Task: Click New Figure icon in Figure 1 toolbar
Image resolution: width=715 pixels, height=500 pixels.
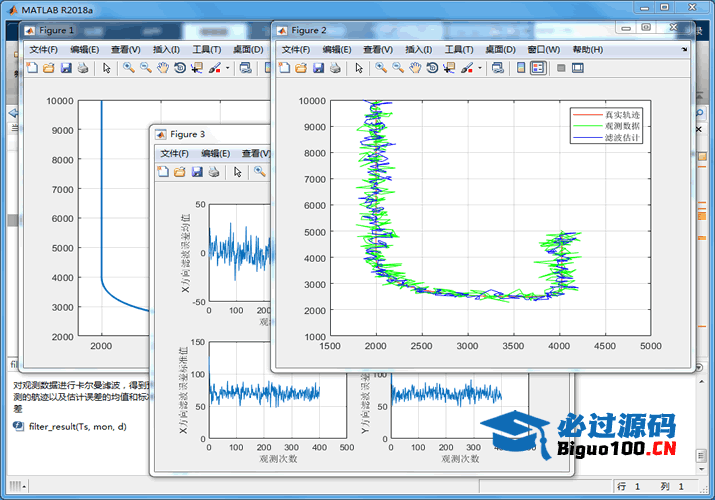Action: [x=32, y=68]
